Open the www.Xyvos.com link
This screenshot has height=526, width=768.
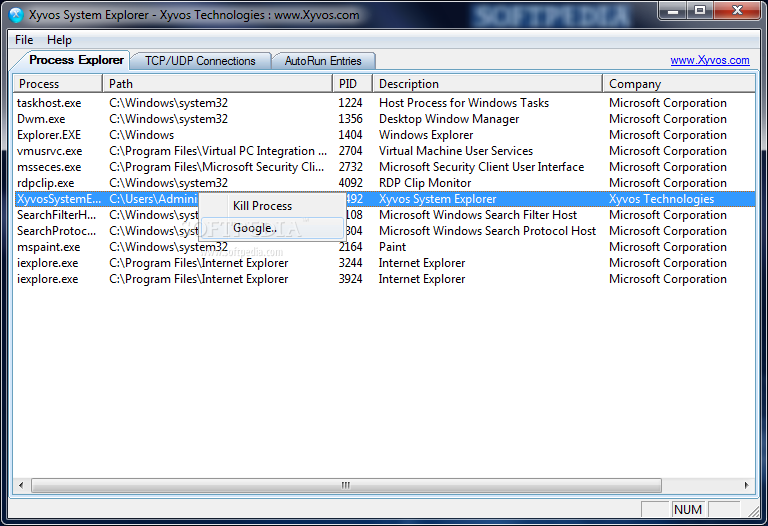(710, 60)
